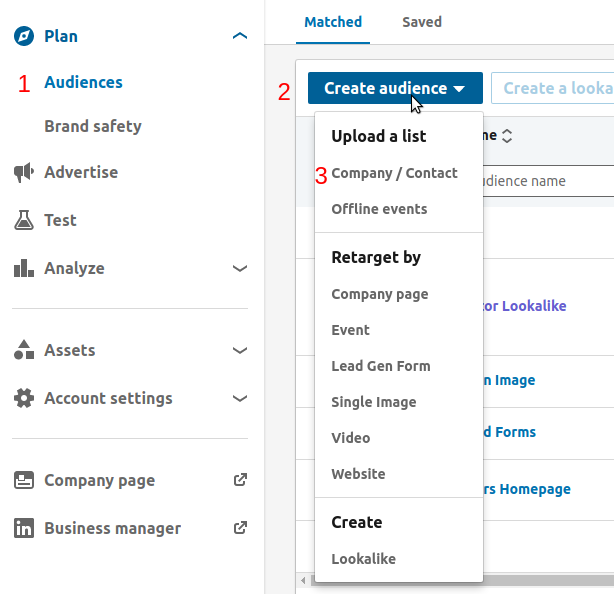Image resolution: width=614 pixels, height=594 pixels.
Task: Click the Analyze bar chart icon
Action: point(24,269)
